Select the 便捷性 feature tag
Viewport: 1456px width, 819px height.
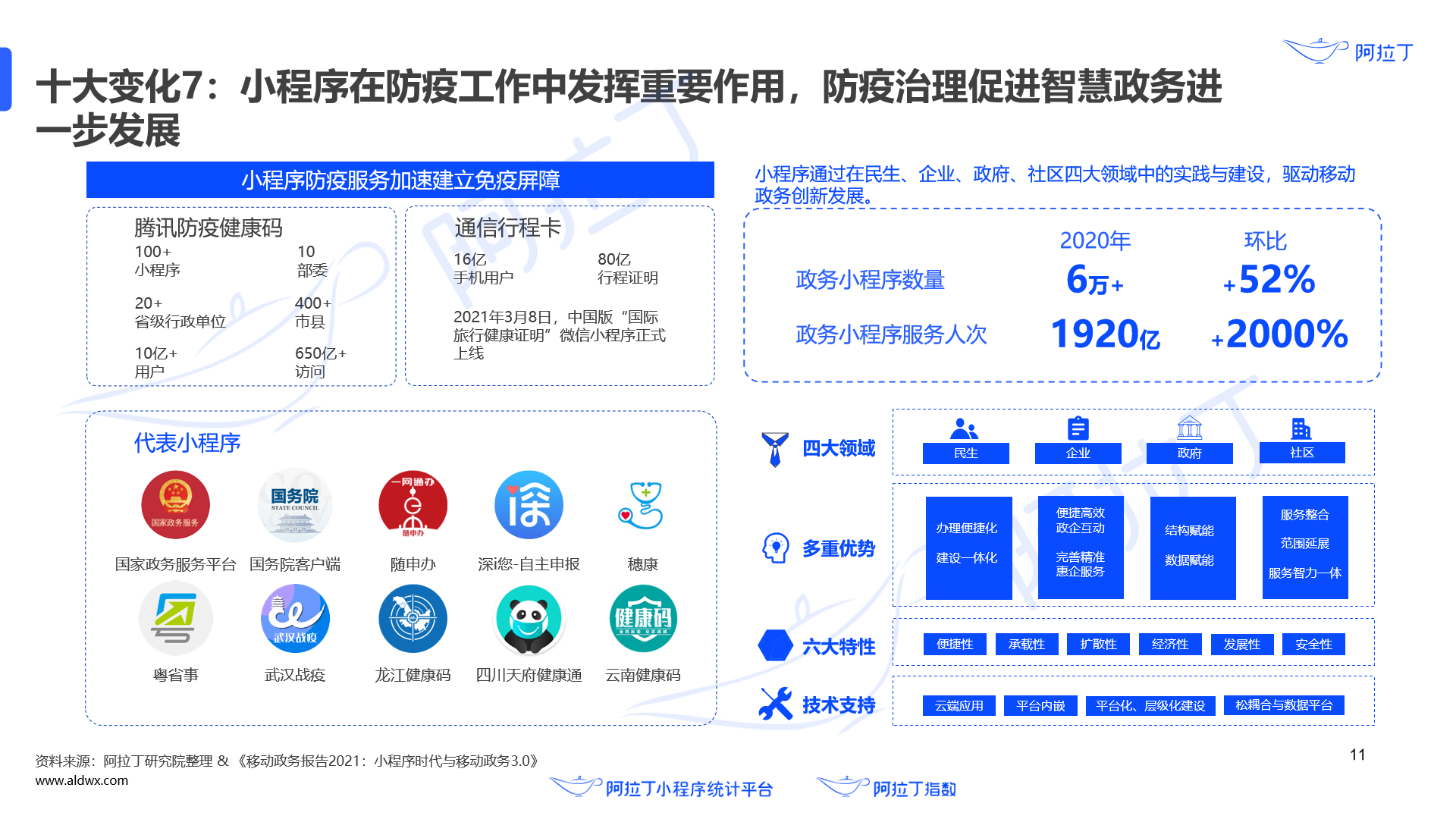pyautogui.click(x=955, y=644)
